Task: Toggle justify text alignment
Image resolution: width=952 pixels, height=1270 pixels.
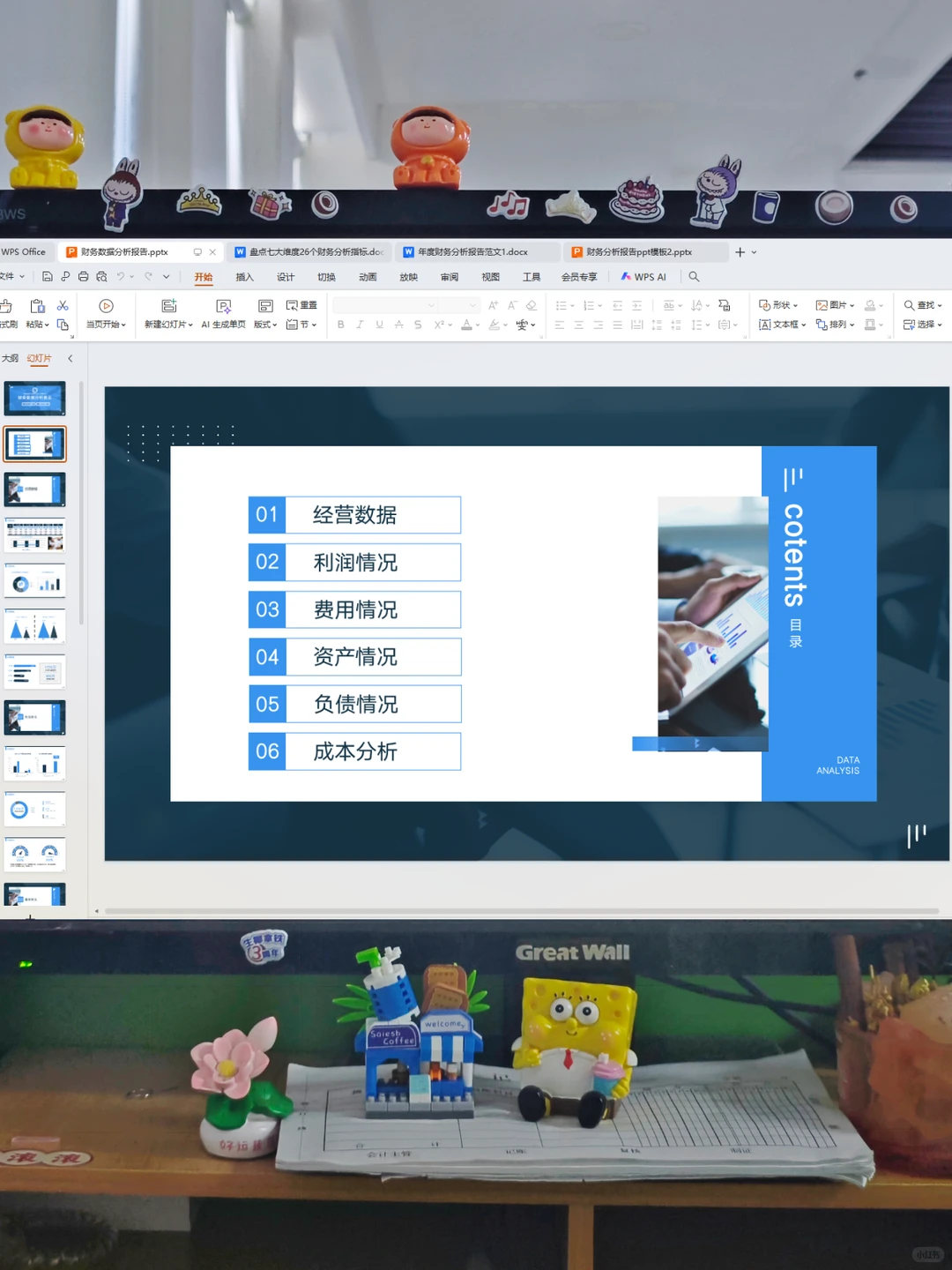Action: tap(617, 325)
